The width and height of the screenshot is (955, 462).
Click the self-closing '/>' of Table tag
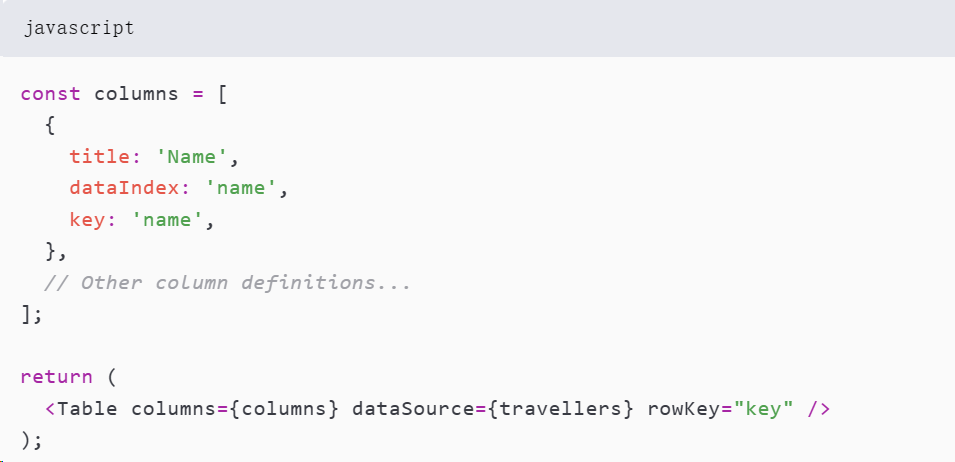pos(819,409)
